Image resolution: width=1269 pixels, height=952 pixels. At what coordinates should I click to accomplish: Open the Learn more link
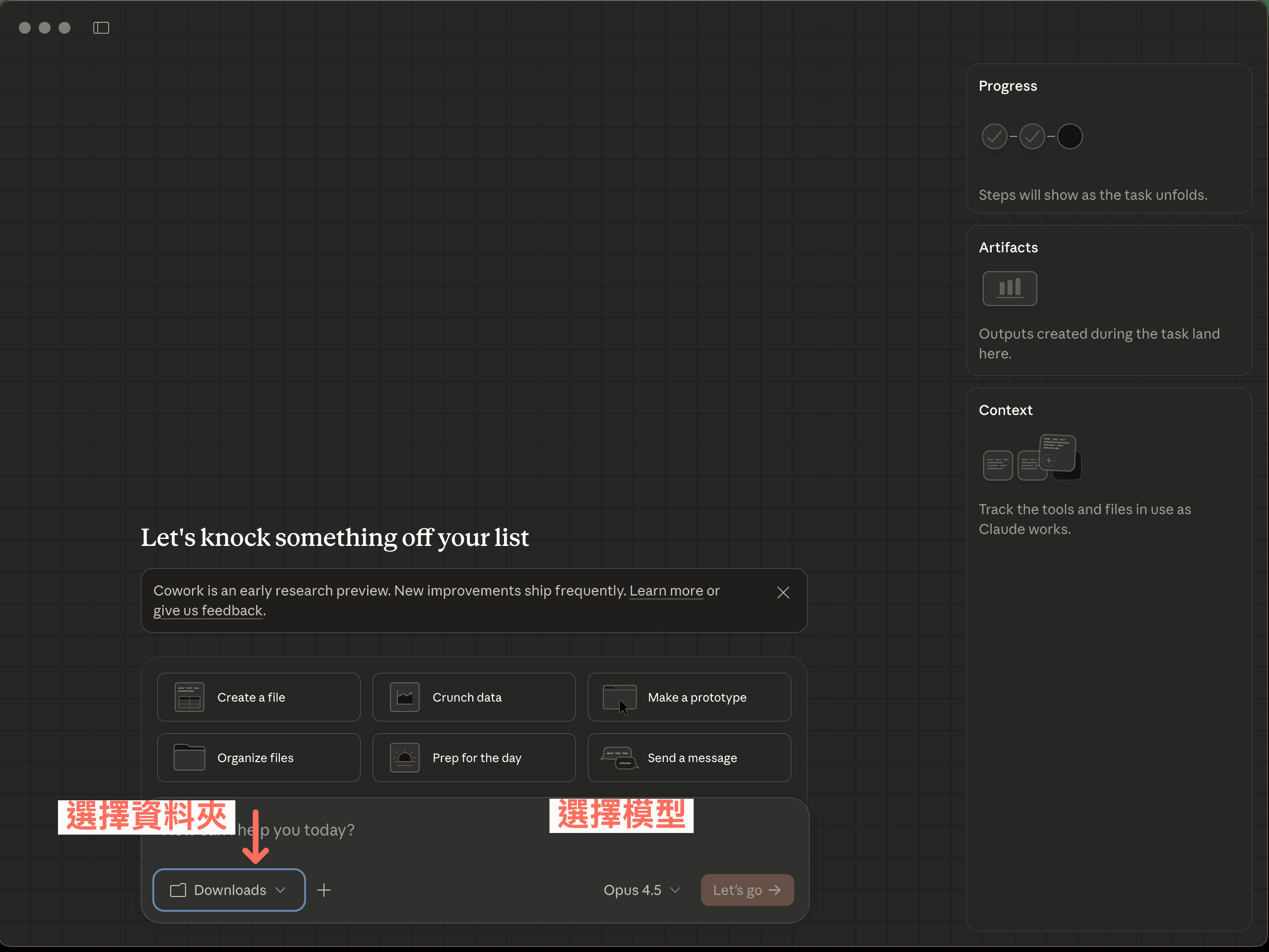(x=666, y=591)
